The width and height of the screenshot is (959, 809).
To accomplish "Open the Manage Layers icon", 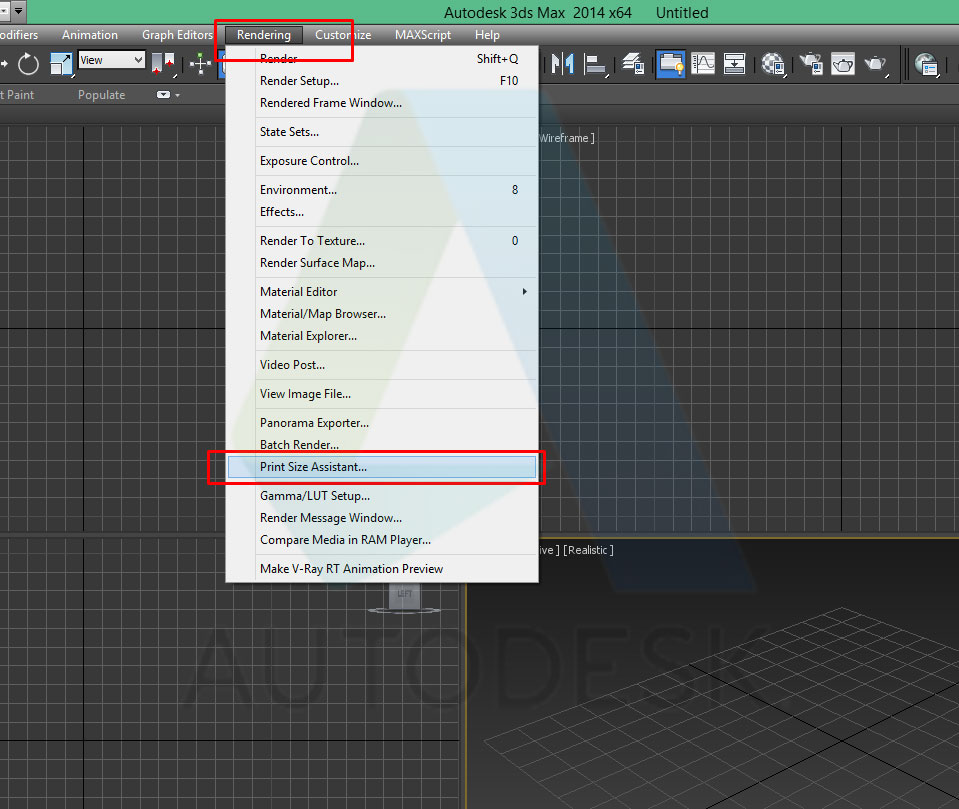I will click(x=633, y=63).
